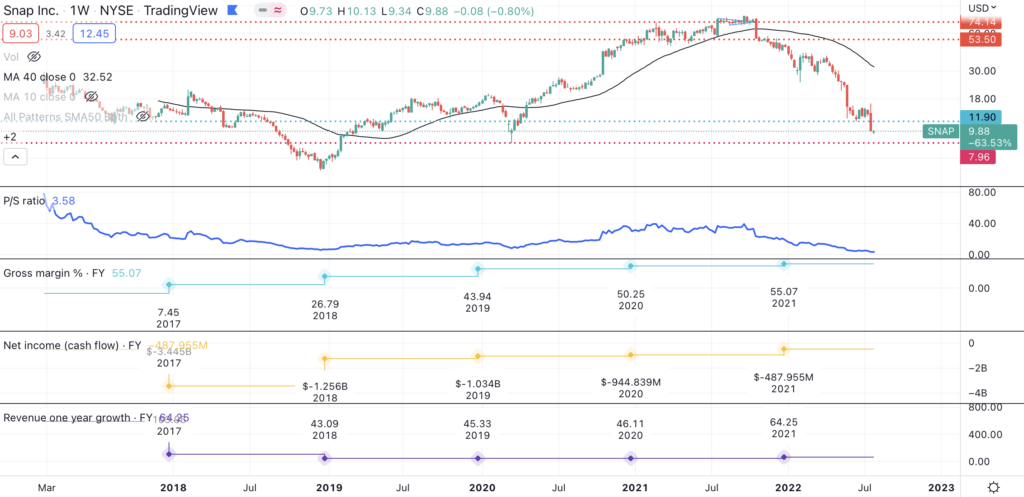Click the Mar time axis label

[45, 487]
